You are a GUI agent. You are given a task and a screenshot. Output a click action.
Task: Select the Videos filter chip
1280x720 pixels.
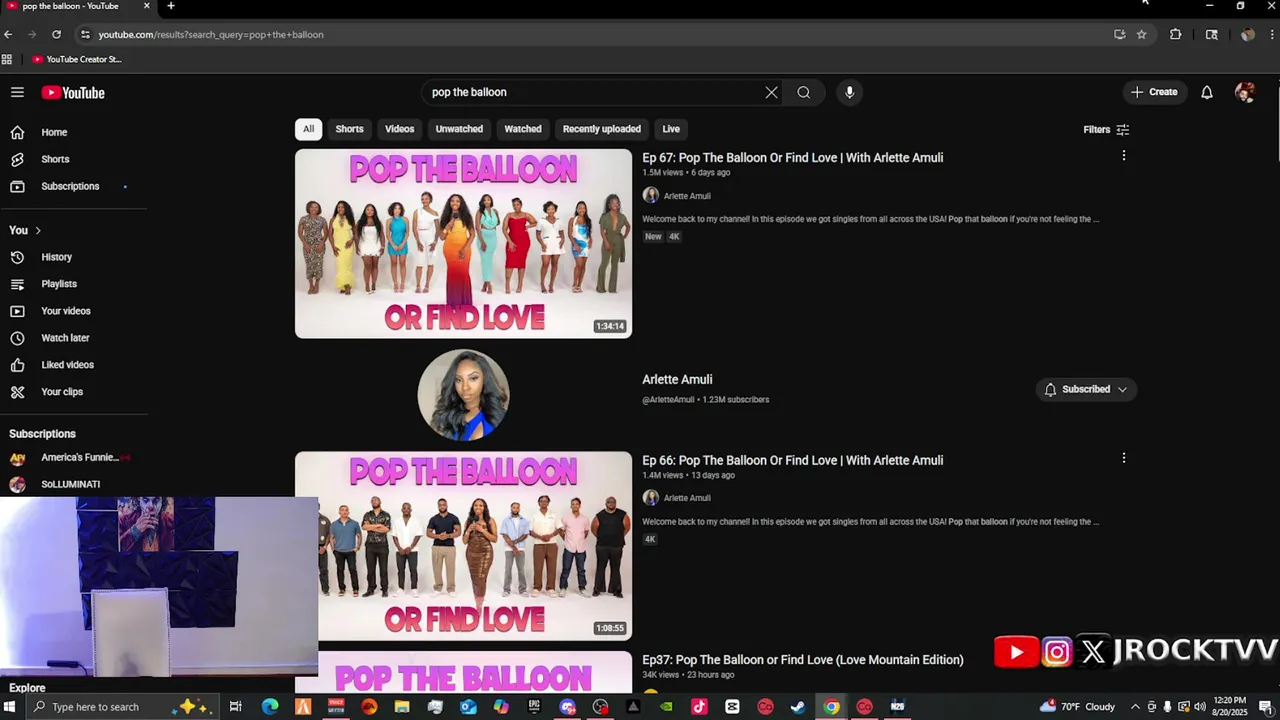point(399,129)
